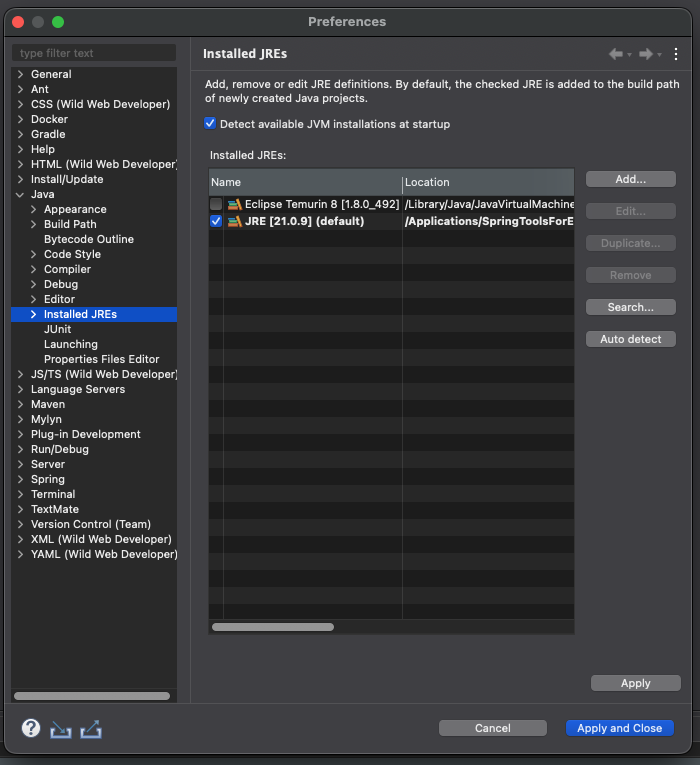Click the Cancel button
This screenshot has height=765, width=700.
click(x=493, y=728)
